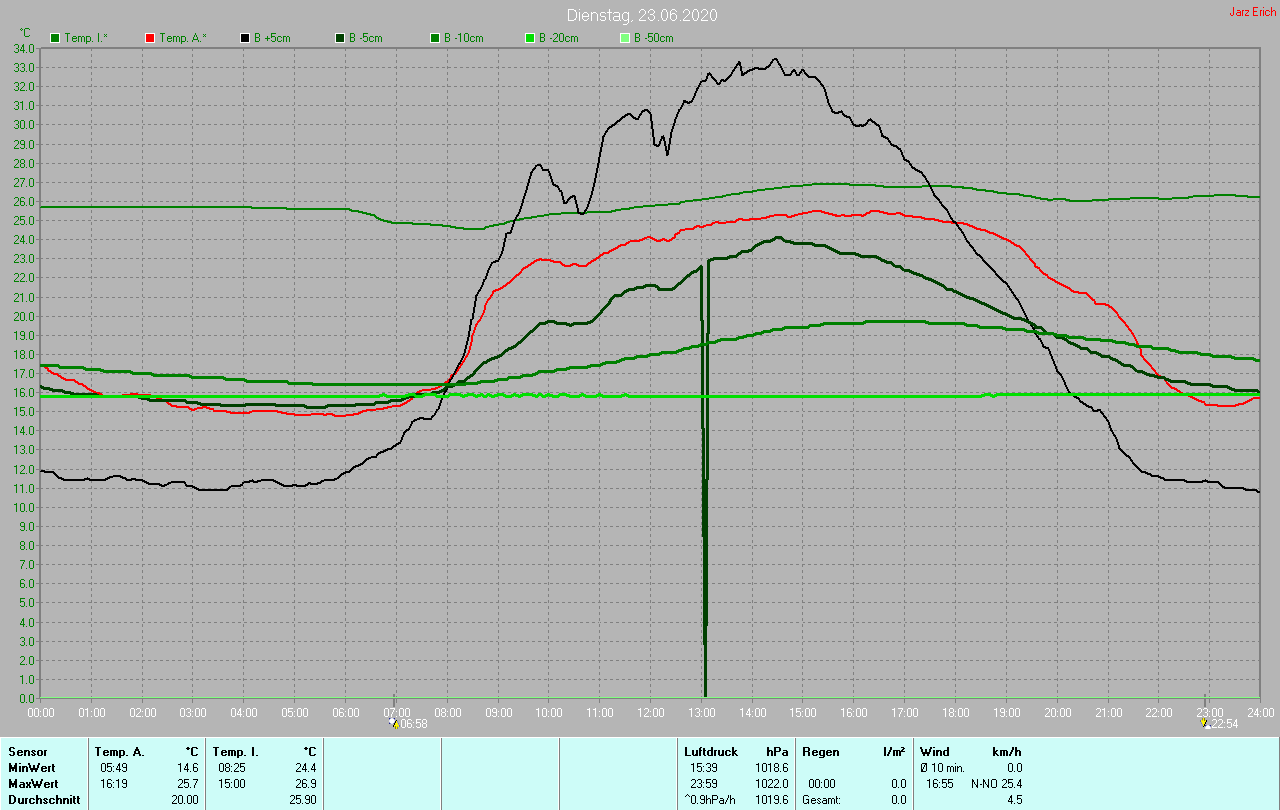Click the sunset icon at 22:54
The height and width of the screenshot is (810, 1280).
(x=1205, y=723)
